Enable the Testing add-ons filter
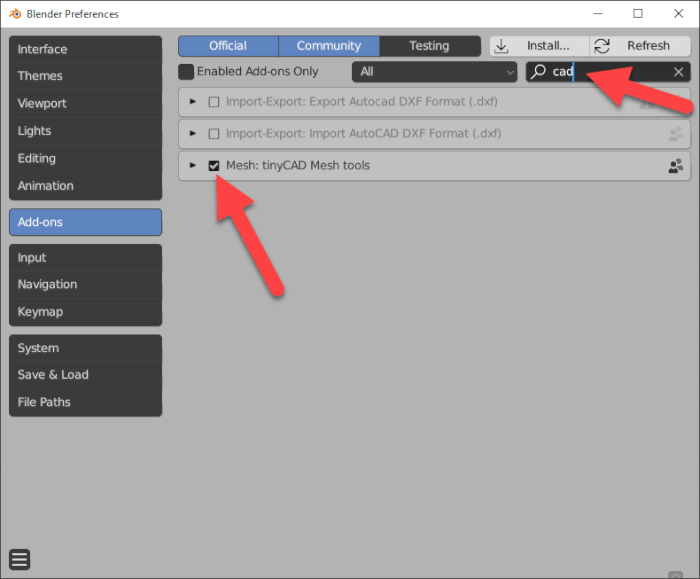 pos(429,46)
